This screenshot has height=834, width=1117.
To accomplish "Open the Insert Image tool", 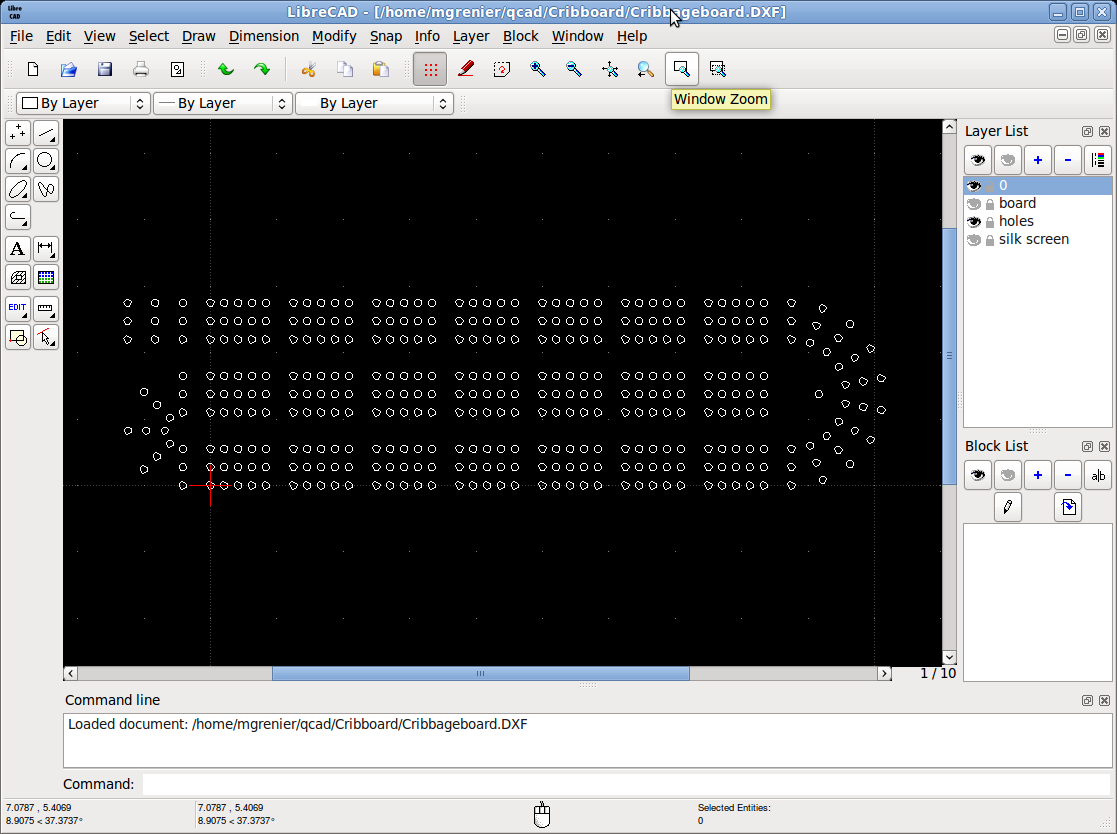I will coord(46,277).
